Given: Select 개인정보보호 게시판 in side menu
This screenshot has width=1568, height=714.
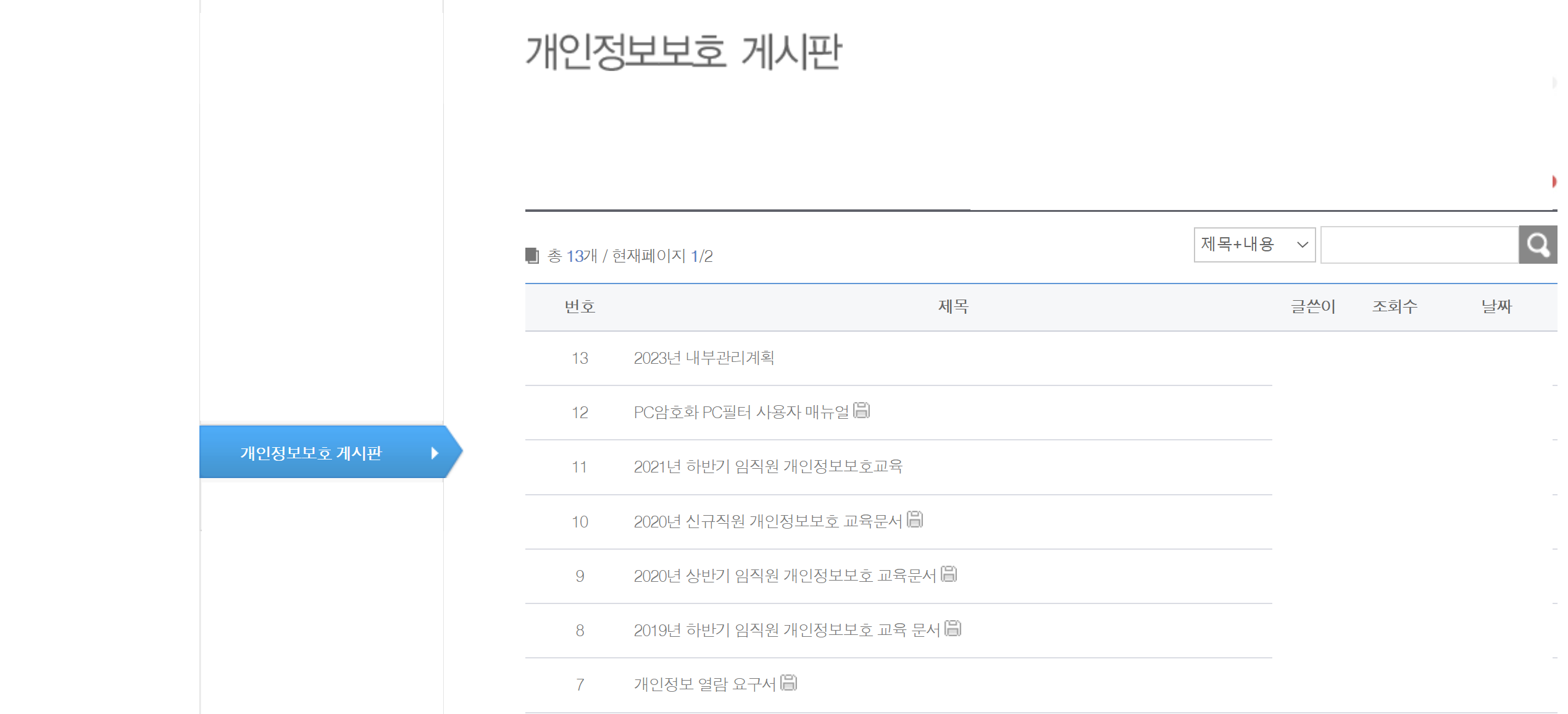Looking at the screenshot, I should (x=311, y=453).
